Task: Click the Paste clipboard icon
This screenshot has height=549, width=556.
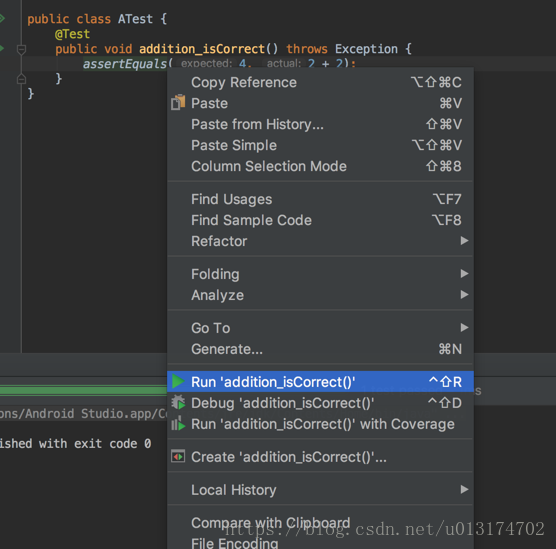Action: [x=178, y=102]
